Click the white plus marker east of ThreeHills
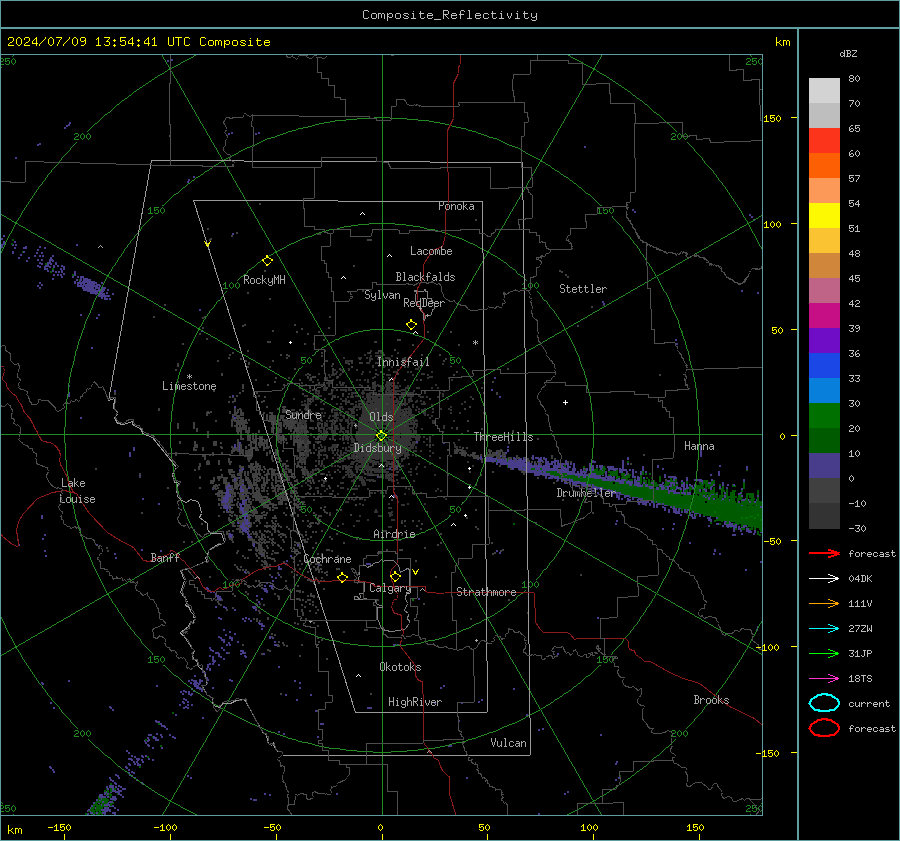The height and width of the screenshot is (841, 900). point(565,402)
